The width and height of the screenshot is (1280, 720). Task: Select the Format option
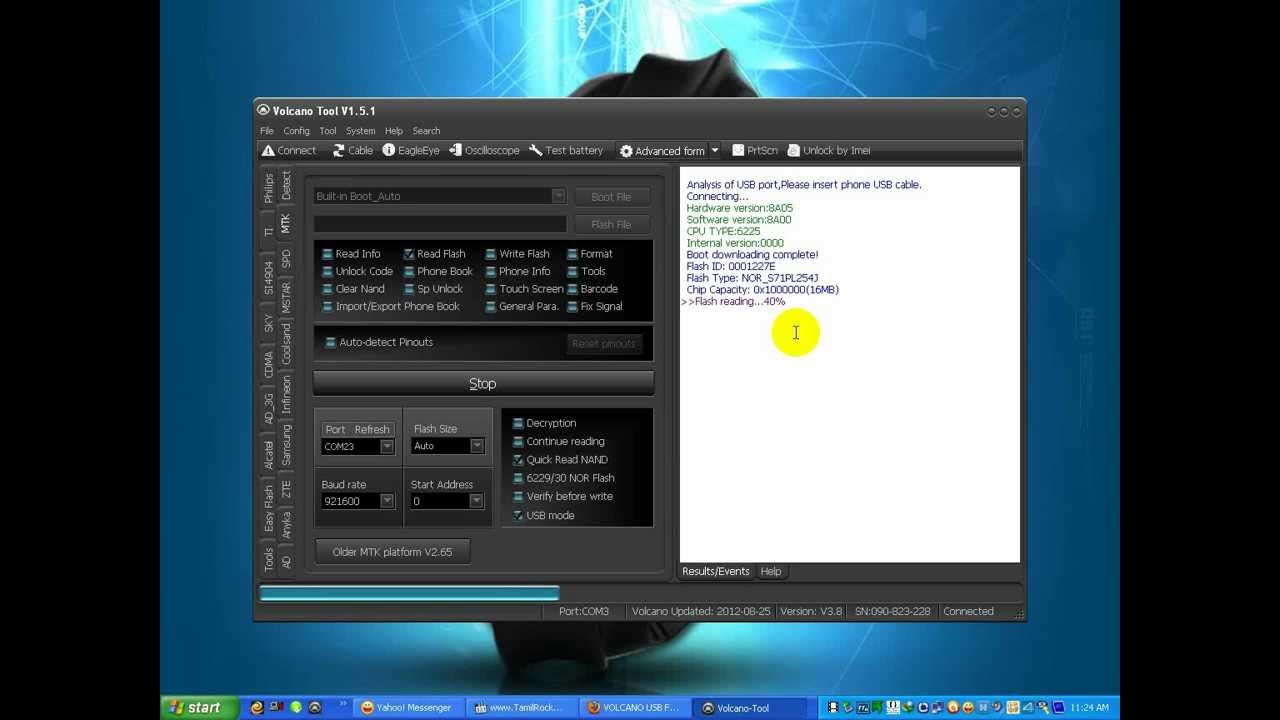[590, 254]
